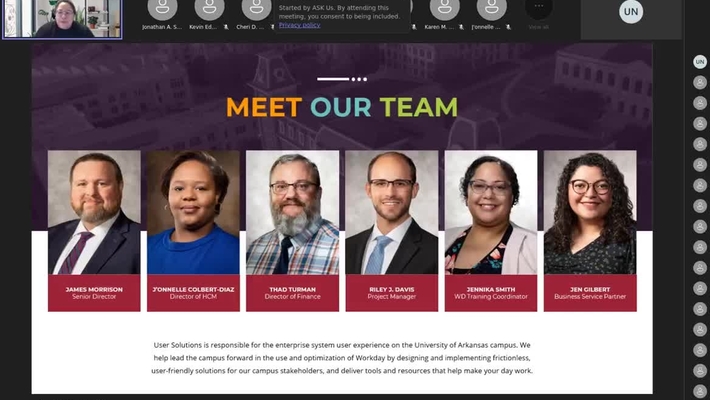
Task: Open the Privacy policy link
Action: 299,25
